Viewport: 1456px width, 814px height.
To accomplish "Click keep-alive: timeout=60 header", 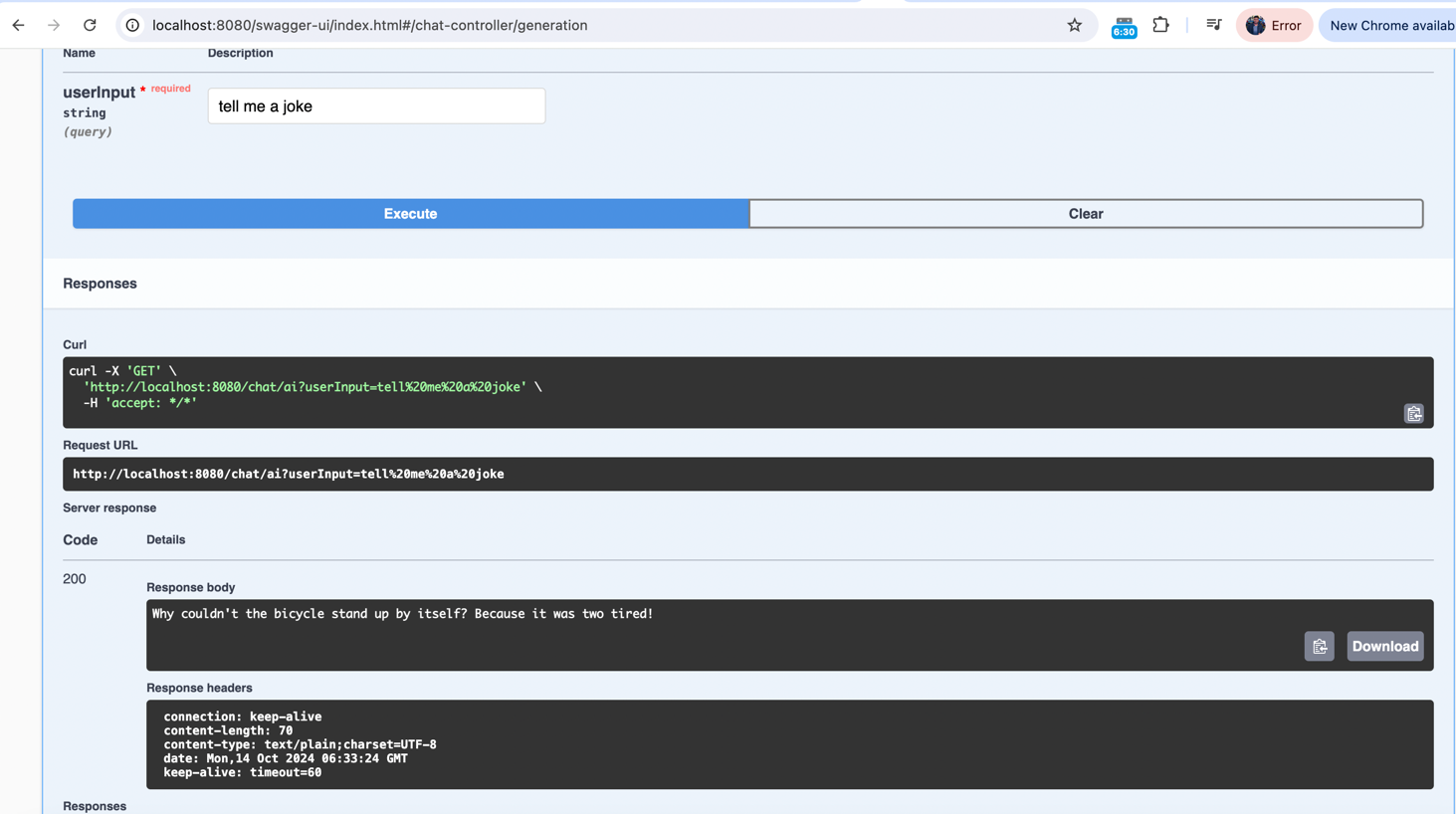I will [x=243, y=772].
